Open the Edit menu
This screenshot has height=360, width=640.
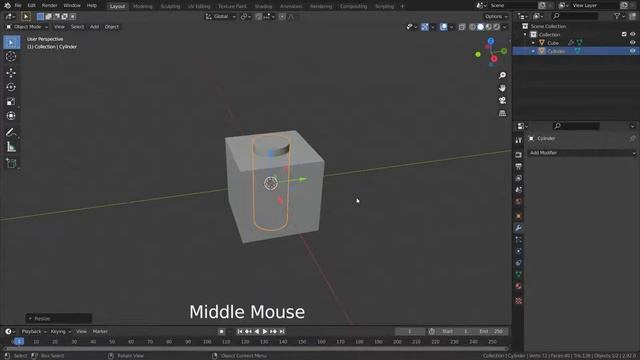pyautogui.click(x=31, y=6)
